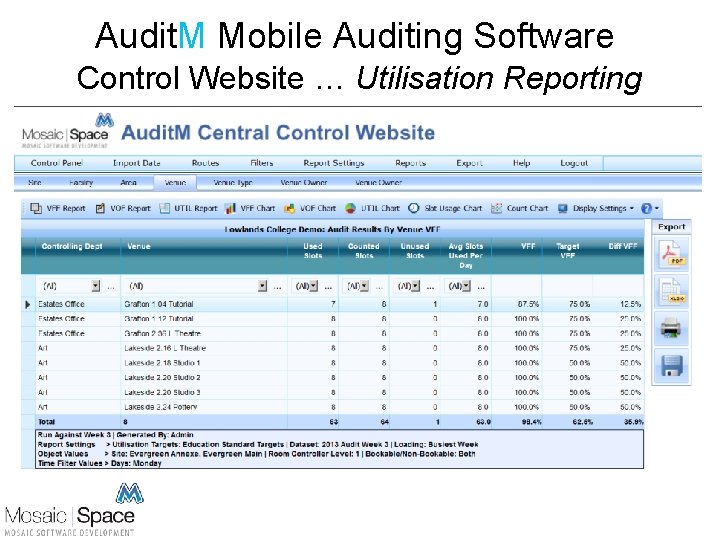Show the VFF Chart bar icon
This screenshot has height=540, width=720.
point(231,208)
